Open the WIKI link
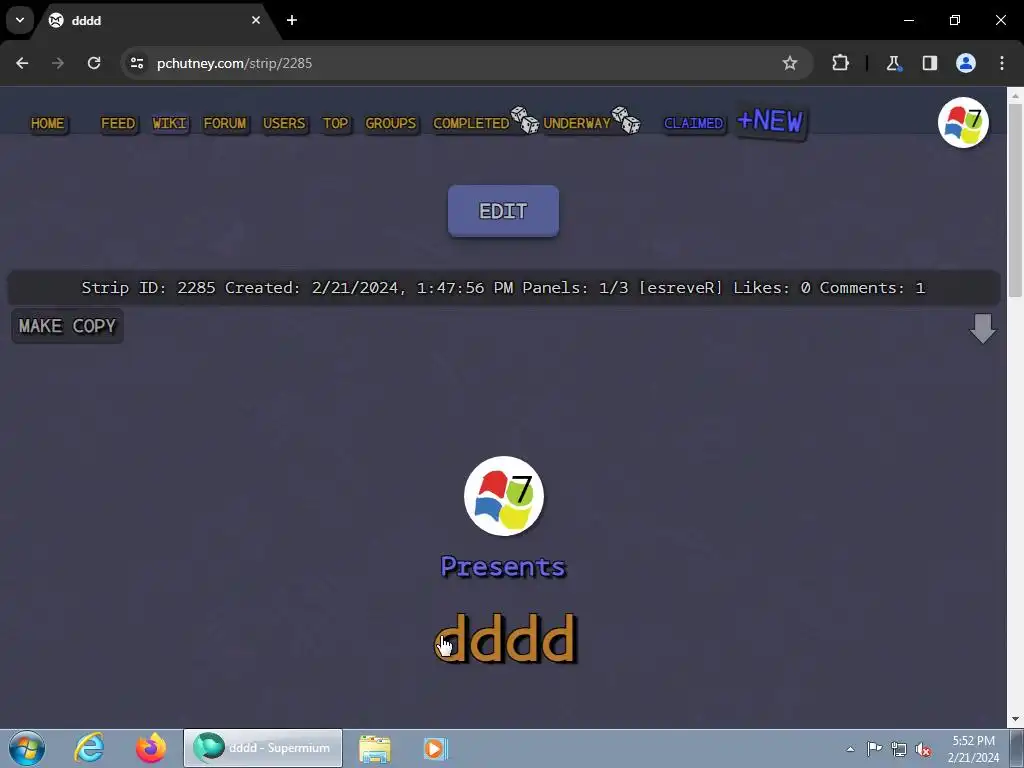Viewport: 1024px width, 768px height. [x=169, y=123]
